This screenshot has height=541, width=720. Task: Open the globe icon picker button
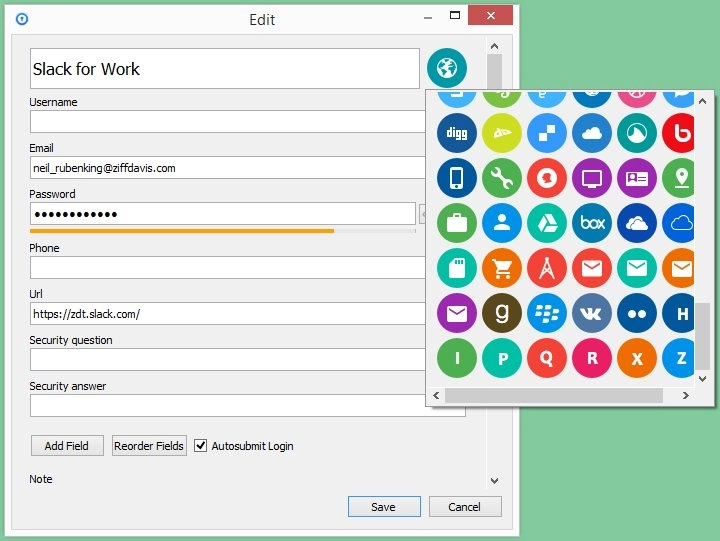pos(447,68)
